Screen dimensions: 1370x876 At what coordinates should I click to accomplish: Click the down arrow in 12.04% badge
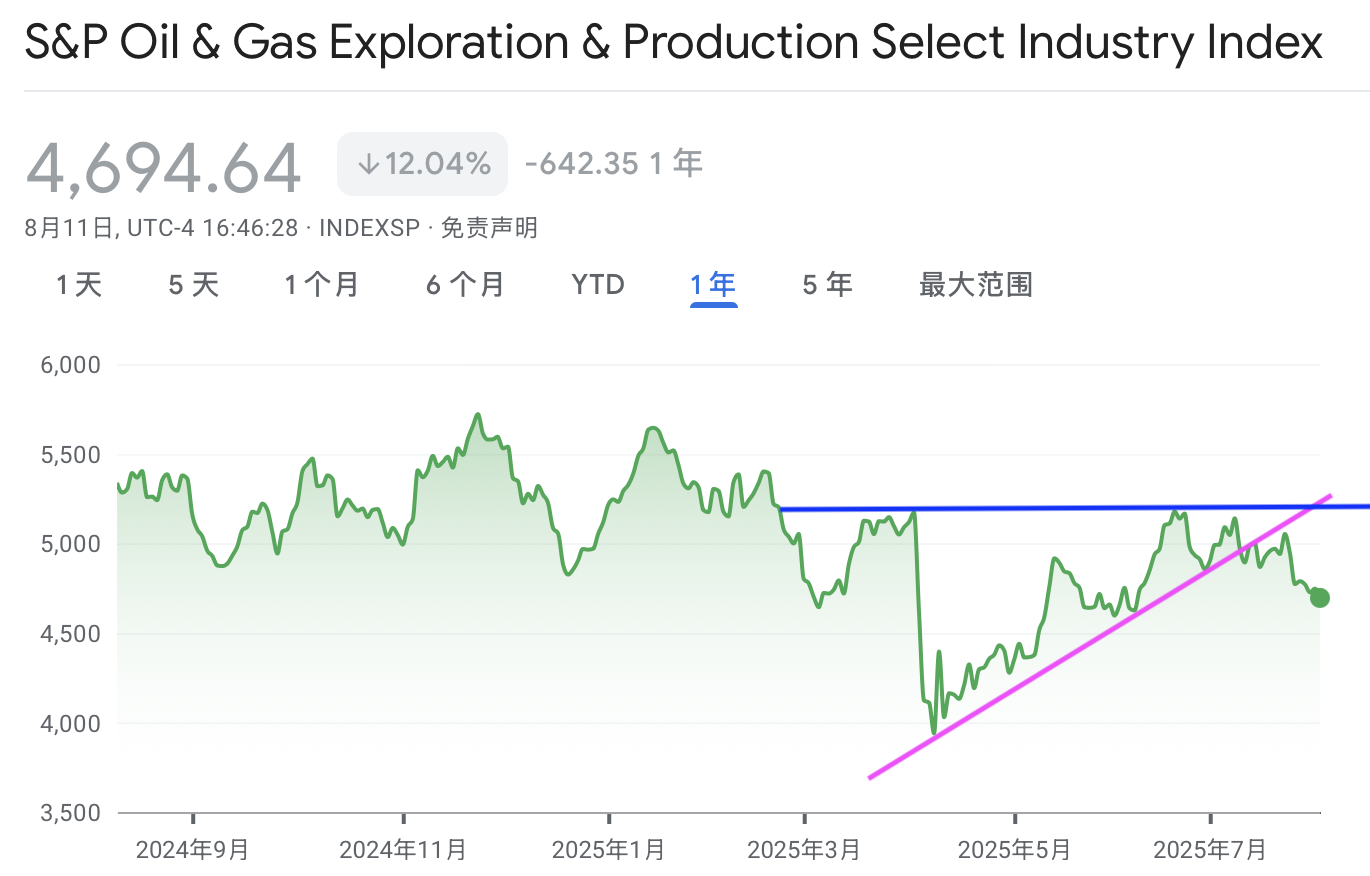point(369,164)
